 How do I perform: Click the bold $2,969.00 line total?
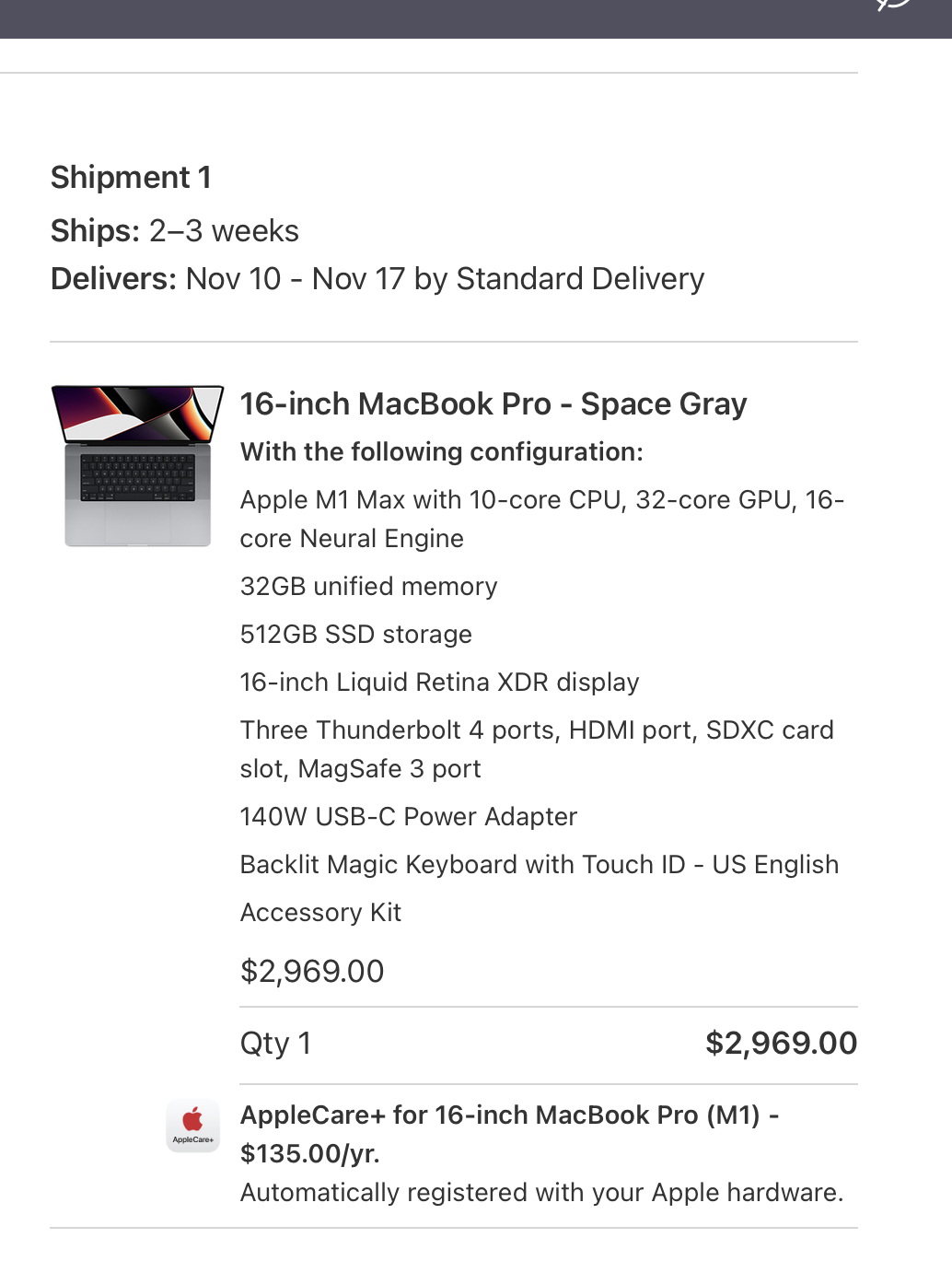(x=781, y=1044)
